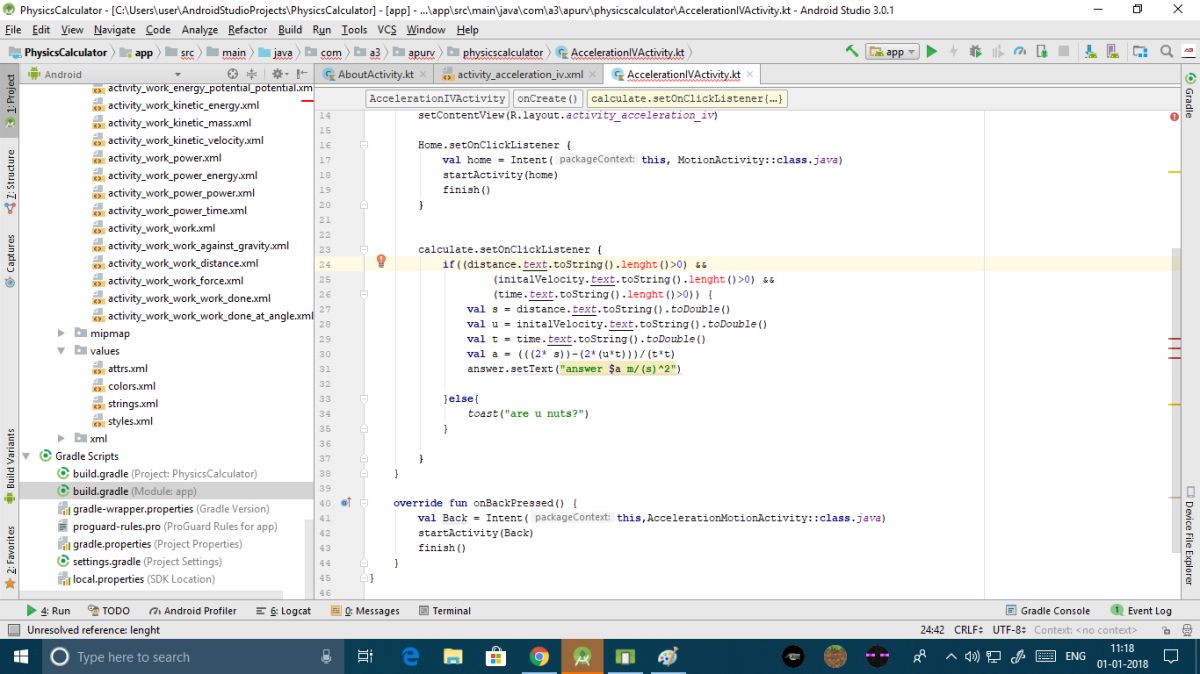Open Chrome from the Windows taskbar
Image resolution: width=1200 pixels, height=674 pixels.
(x=539, y=656)
